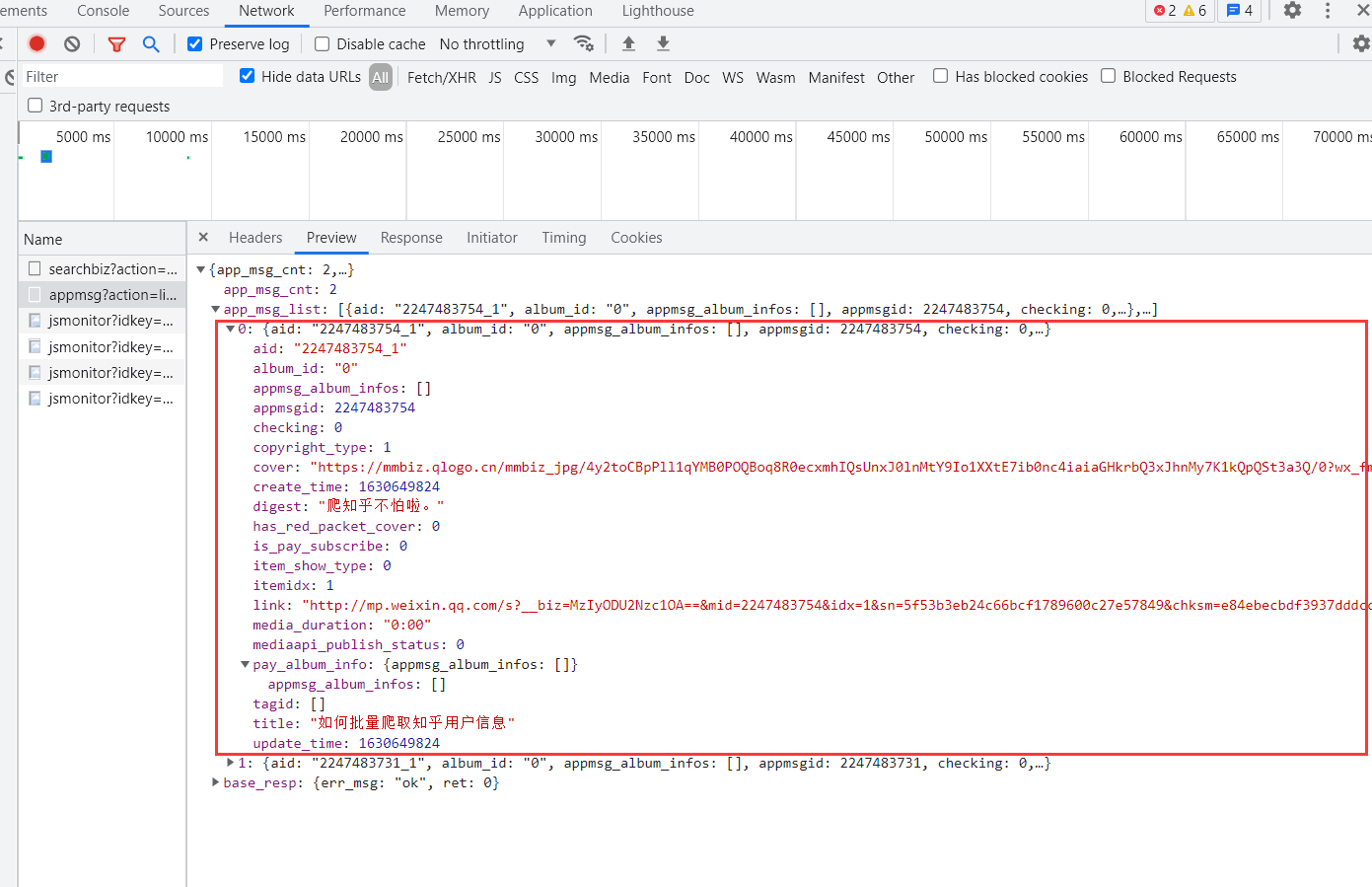1372x887 pixels.
Task: Clear the network log
Action: pyautogui.click(x=72, y=43)
